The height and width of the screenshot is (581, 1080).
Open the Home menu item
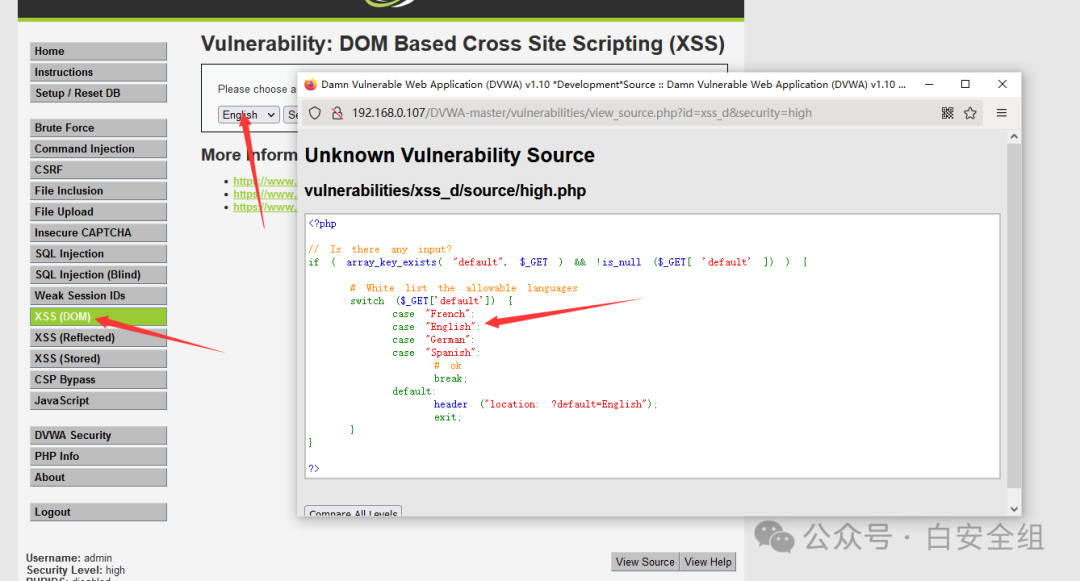98,52
